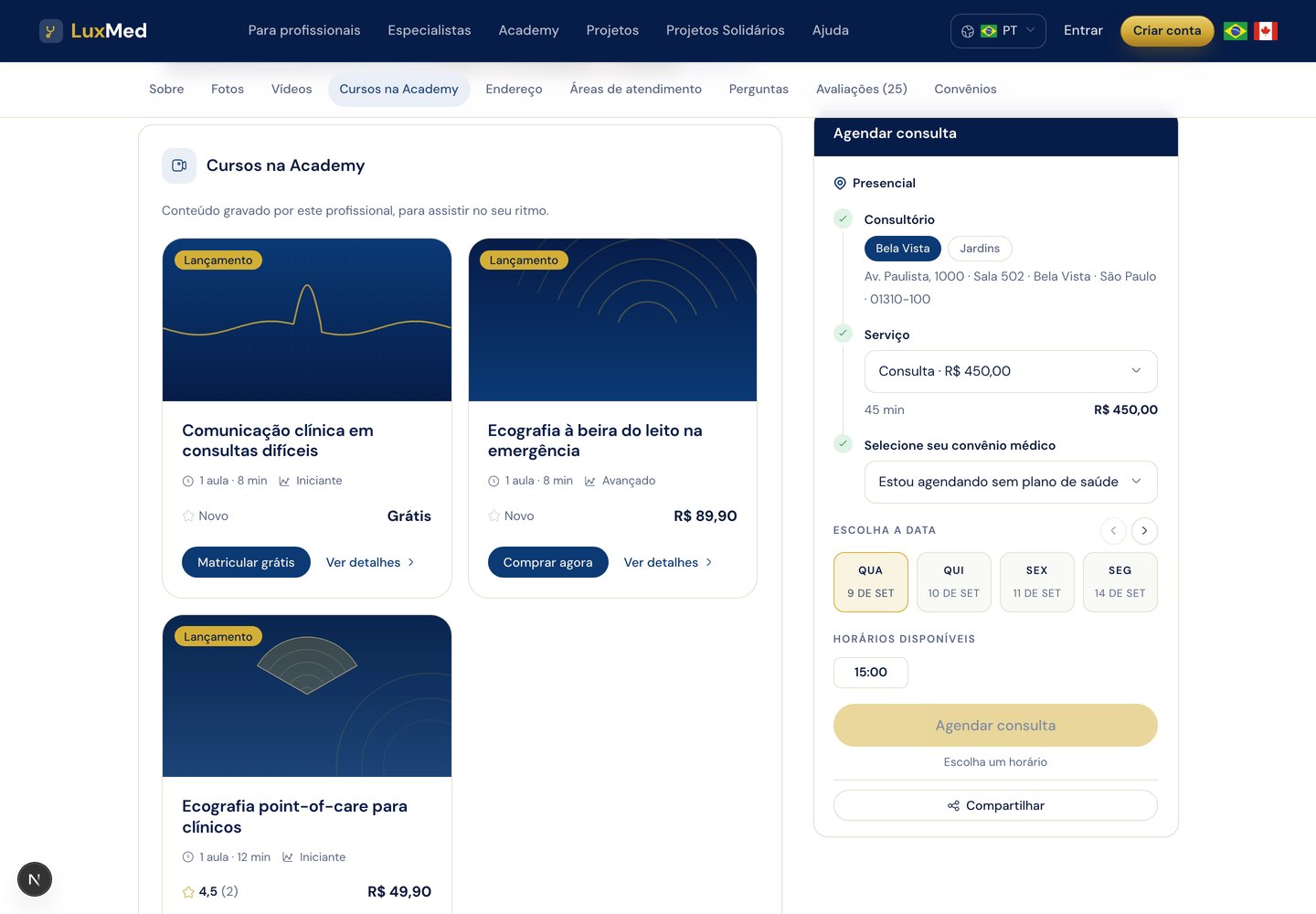This screenshot has width=1316, height=914.
Task: Click the Presencial location pin icon
Action: pyautogui.click(x=840, y=183)
